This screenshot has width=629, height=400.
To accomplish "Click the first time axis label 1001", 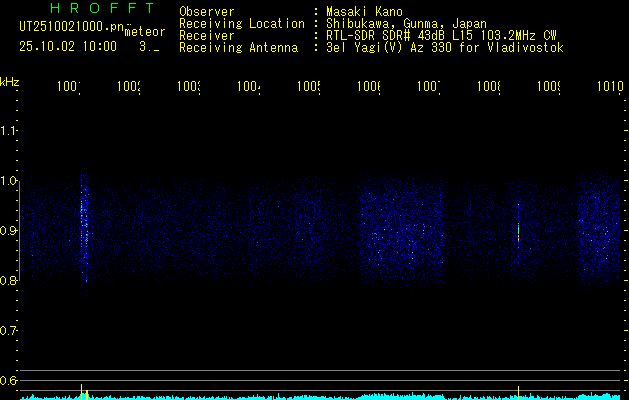I will click(x=69, y=86).
